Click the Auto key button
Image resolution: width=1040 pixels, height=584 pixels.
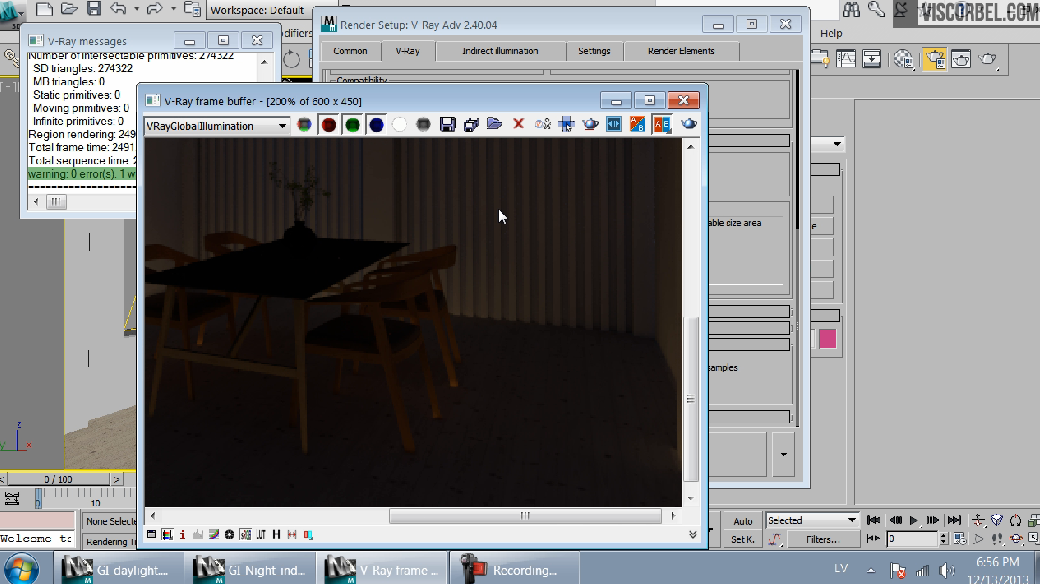click(743, 521)
